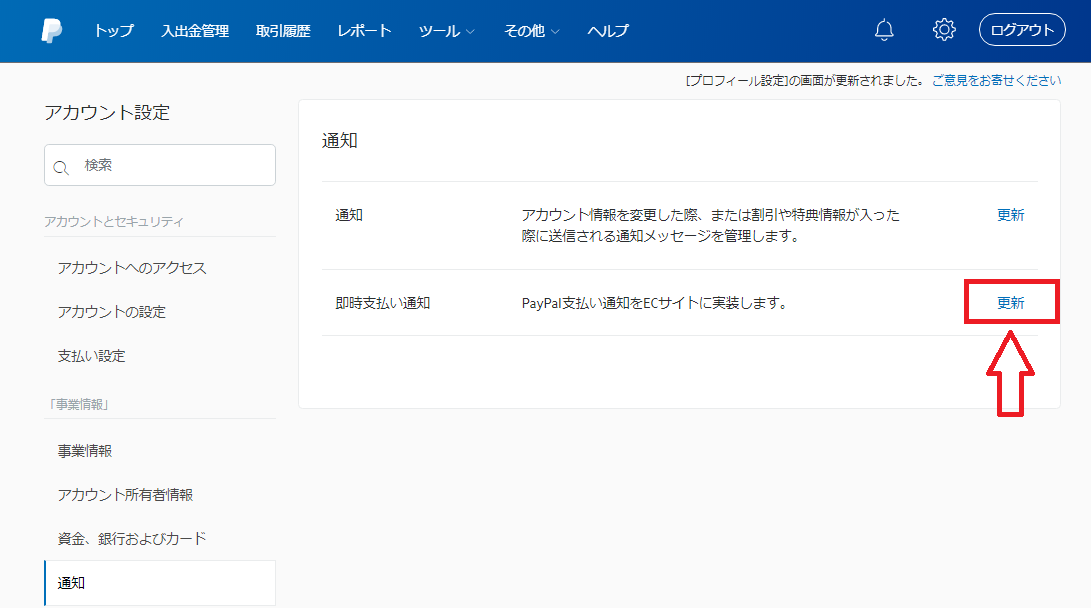The width and height of the screenshot is (1091, 608).
Task: Click the PayPal logo icon
Action: tap(51, 31)
